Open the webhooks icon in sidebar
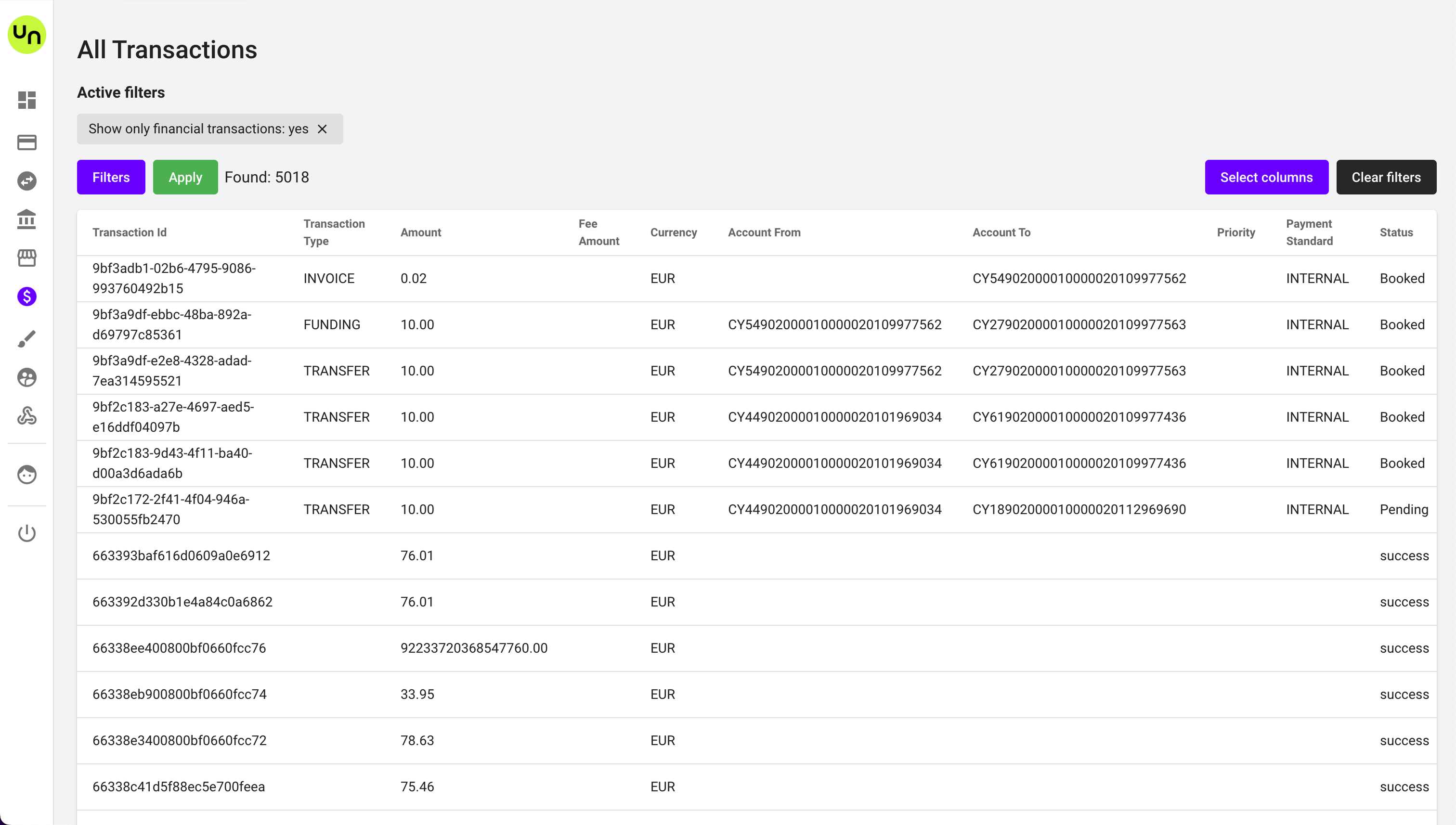Viewport: 1456px width, 825px height. pyautogui.click(x=26, y=416)
